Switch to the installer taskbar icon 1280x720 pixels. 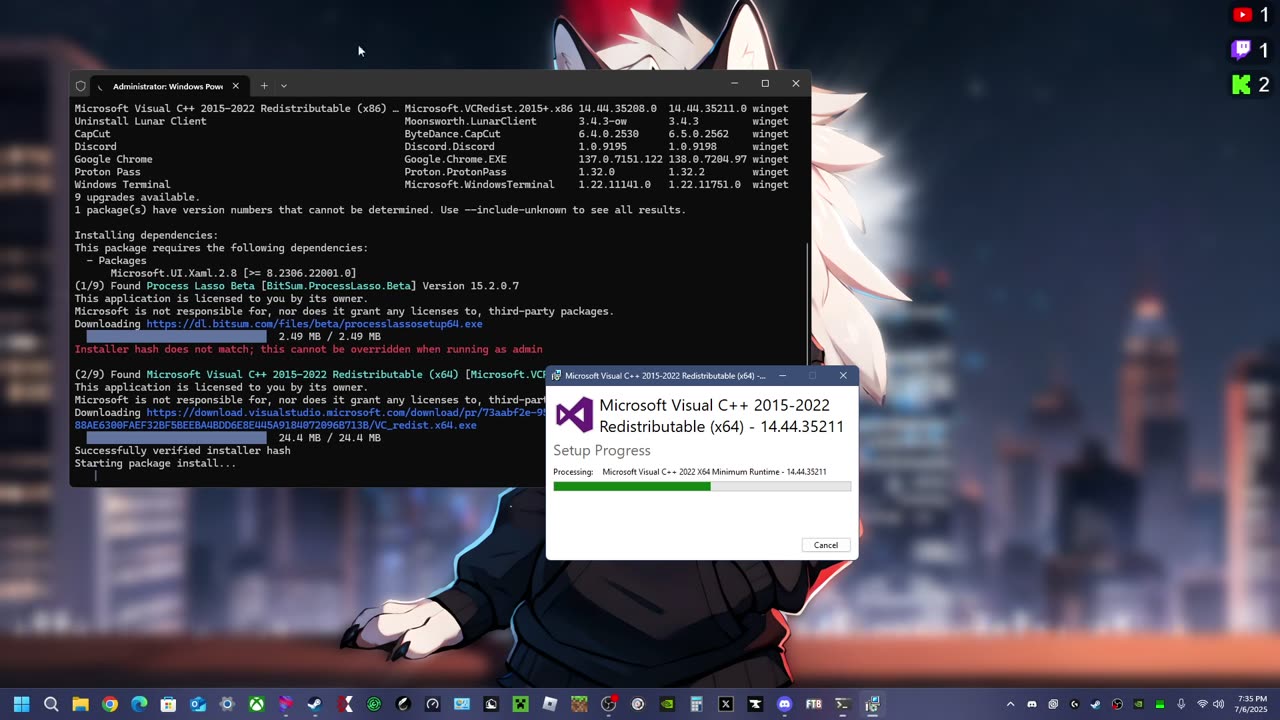click(x=872, y=704)
